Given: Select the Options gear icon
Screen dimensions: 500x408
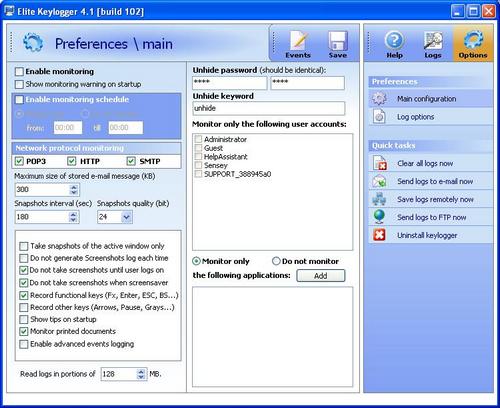Looking at the screenshot, I should click(473, 40).
